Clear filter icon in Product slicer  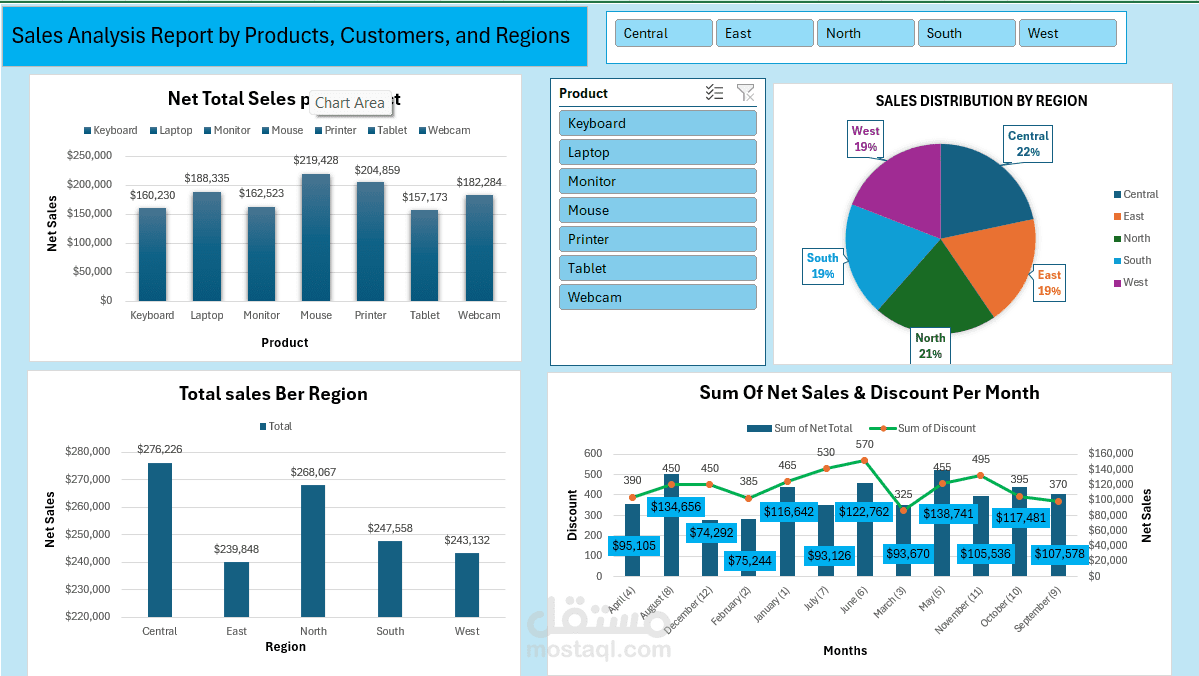[x=745, y=93]
